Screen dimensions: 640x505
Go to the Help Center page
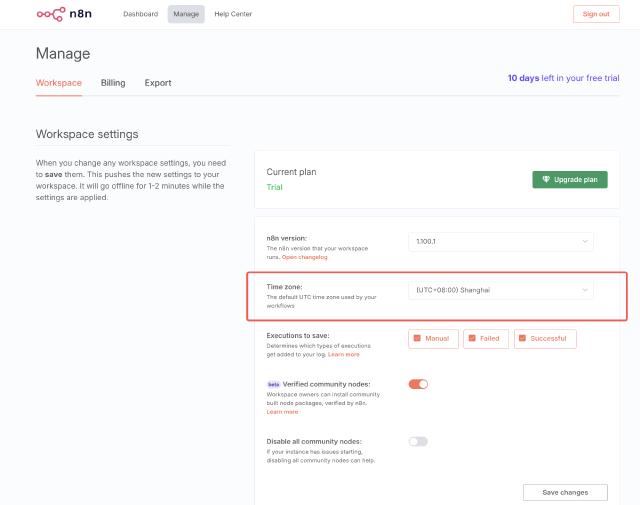pos(233,14)
